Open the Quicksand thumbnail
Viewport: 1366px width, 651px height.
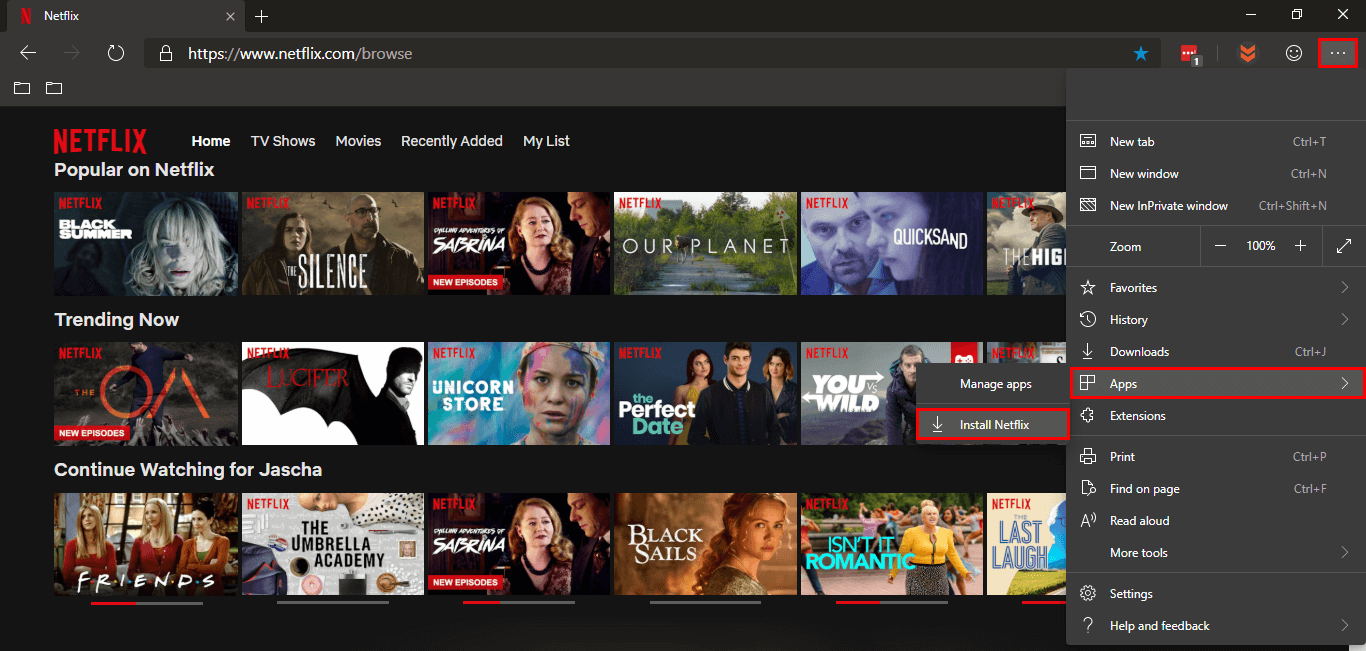tap(892, 244)
